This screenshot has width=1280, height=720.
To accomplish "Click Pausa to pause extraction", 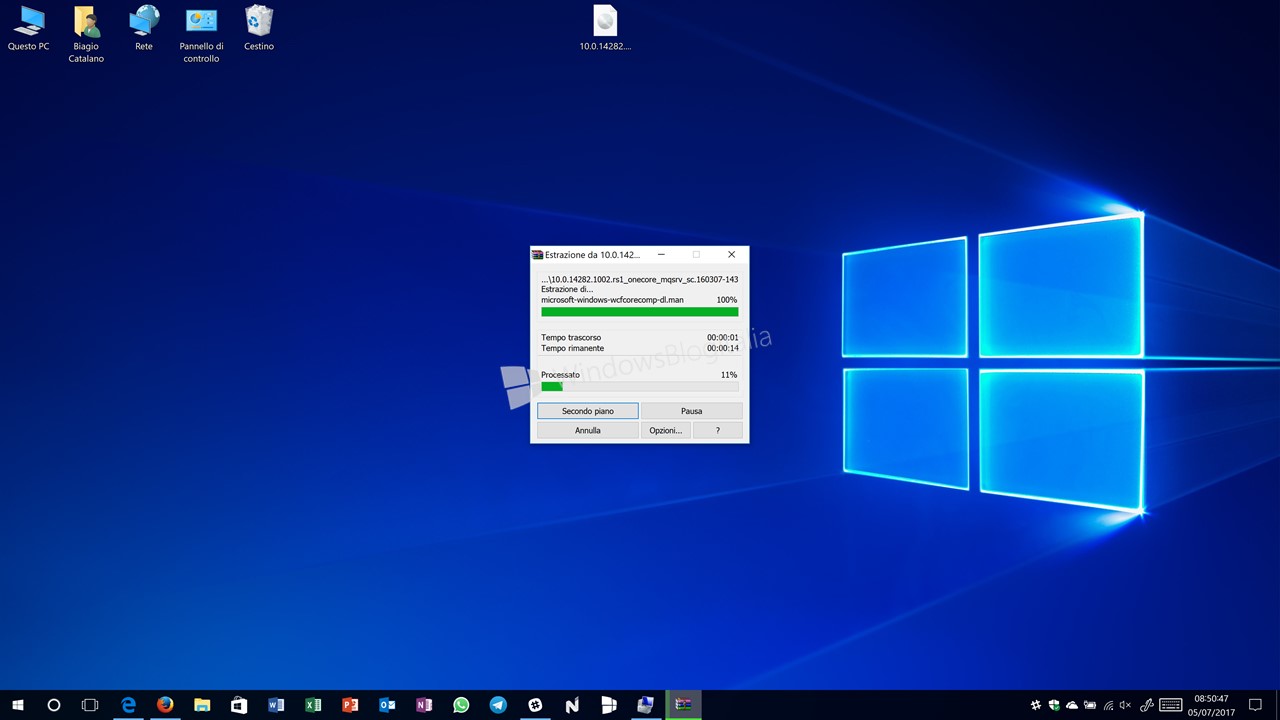I will 692,411.
